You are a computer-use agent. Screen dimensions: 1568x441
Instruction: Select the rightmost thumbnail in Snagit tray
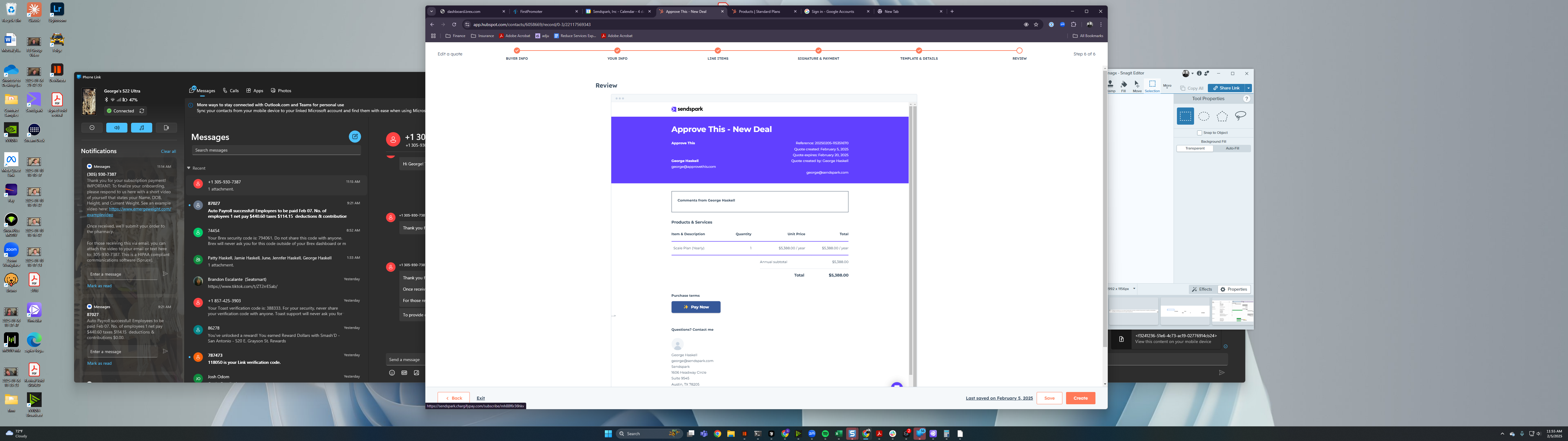tap(1233, 312)
